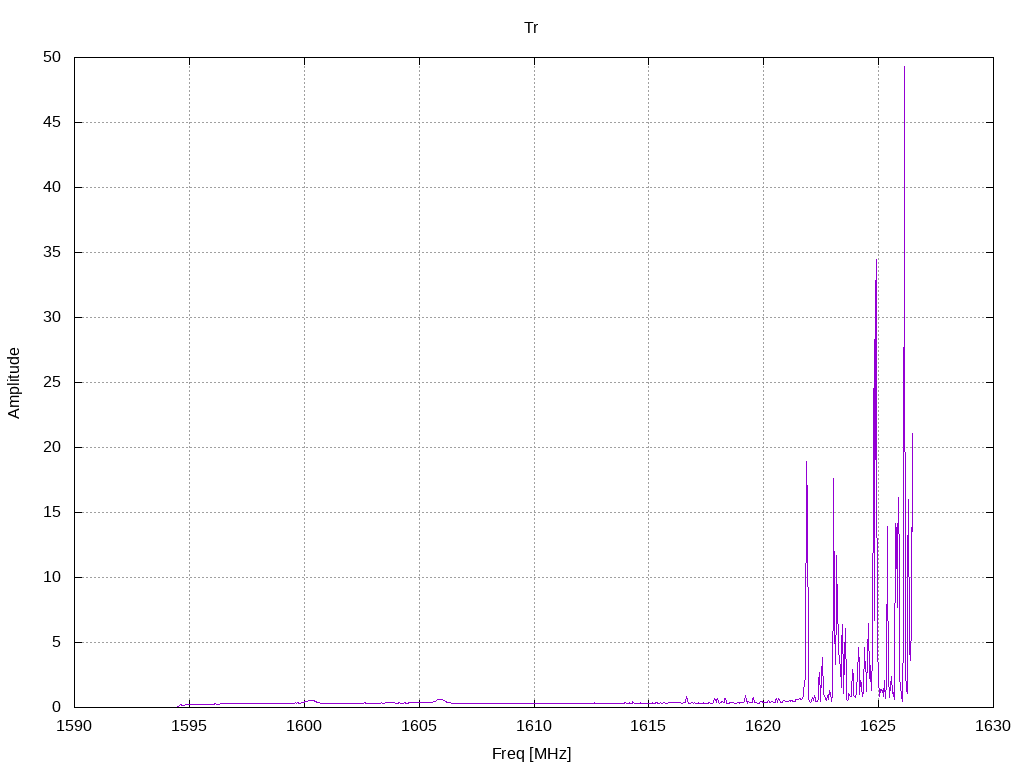Click the 'Amplitude' y-axis label

(14, 383)
